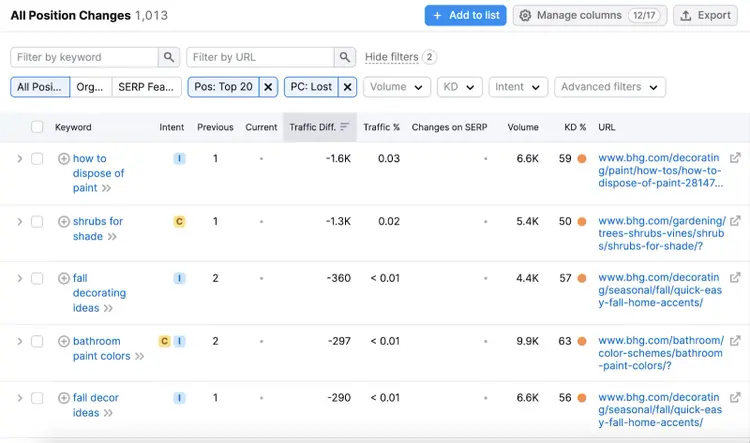Open the 'bathroom paint colors' keyword link
Screen dimensions: 750x443
coord(101,348)
